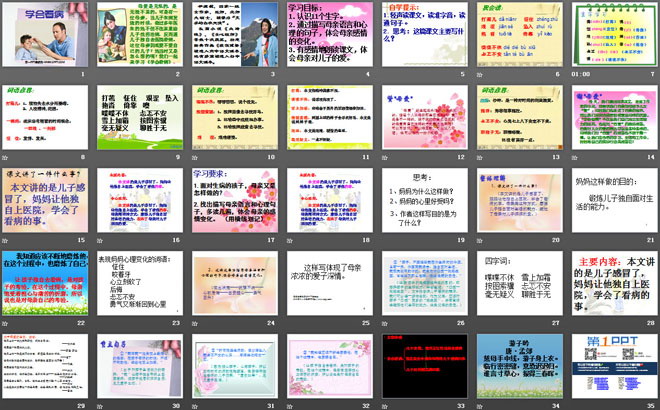Click the 01:00 timing label under slide 7
Image resolution: width=660 pixels, height=410 pixels.
coord(579,74)
